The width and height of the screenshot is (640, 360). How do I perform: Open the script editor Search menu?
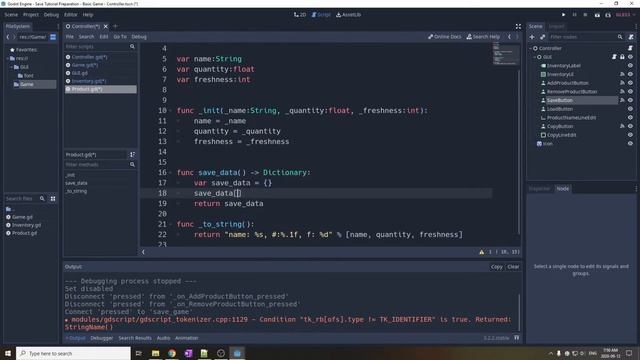[86, 37]
